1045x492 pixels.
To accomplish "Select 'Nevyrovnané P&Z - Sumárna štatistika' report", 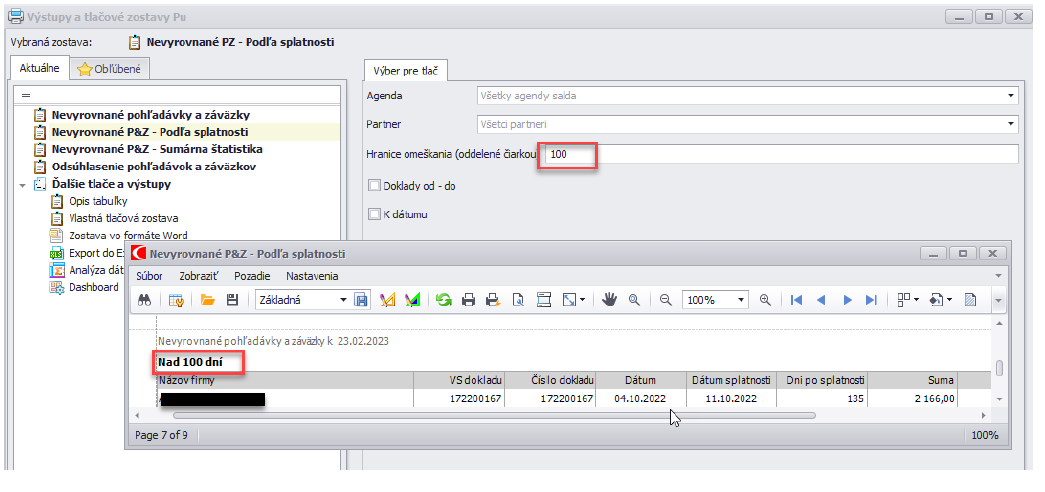I will [157, 149].
